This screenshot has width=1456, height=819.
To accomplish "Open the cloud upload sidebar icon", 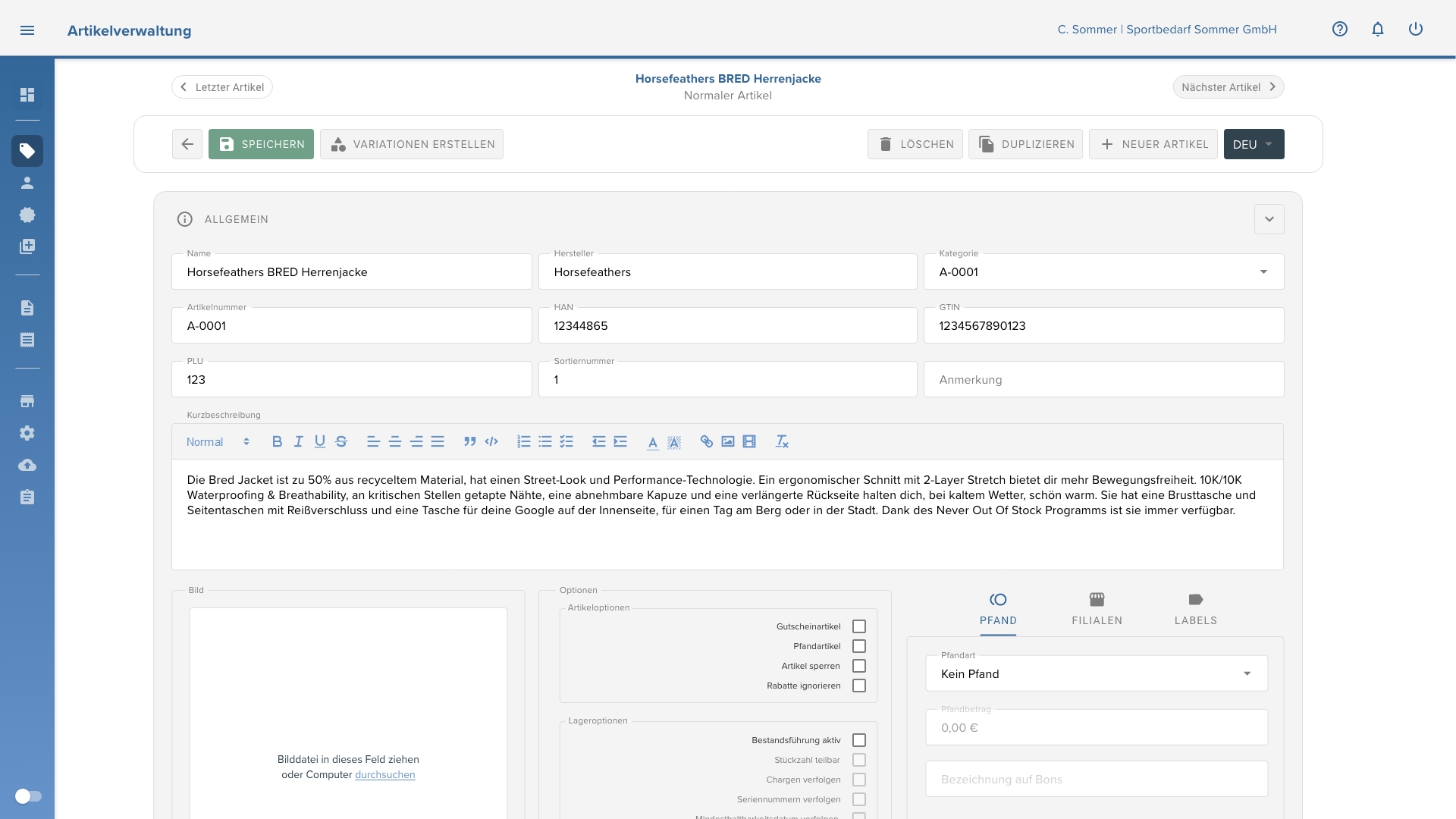I will tap(27, 465).
